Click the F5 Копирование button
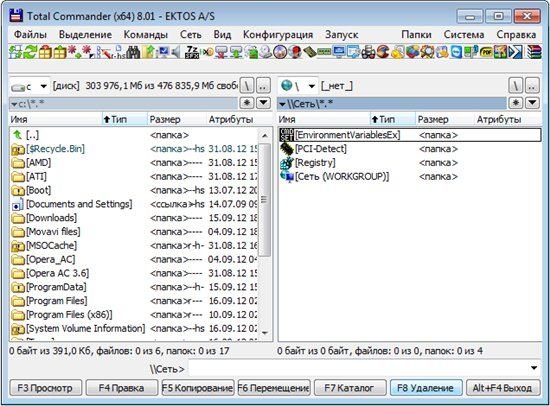Viewport: 550px width, 406px height. click(x=197, y=388)
